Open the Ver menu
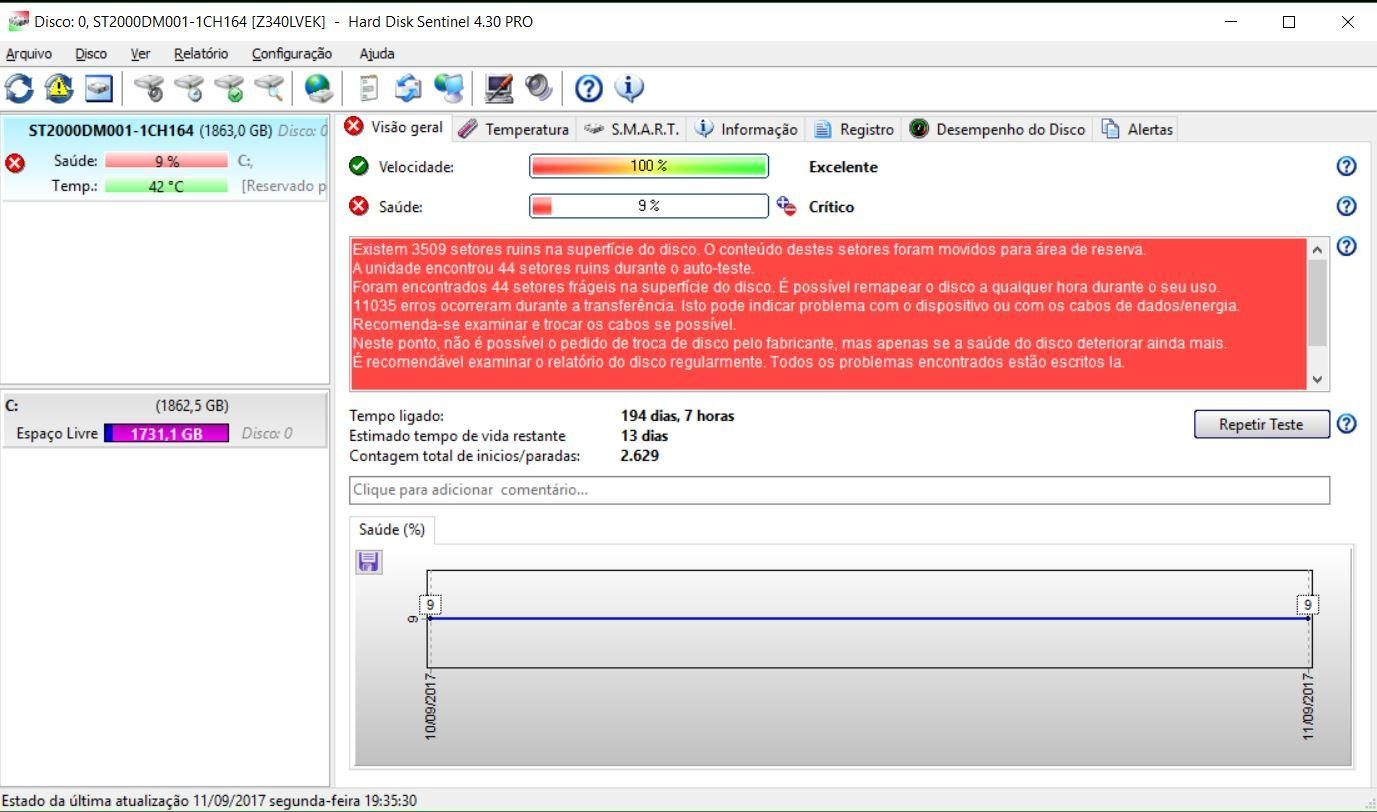Viewport: 1377px width, 812px height. [140, 54]
